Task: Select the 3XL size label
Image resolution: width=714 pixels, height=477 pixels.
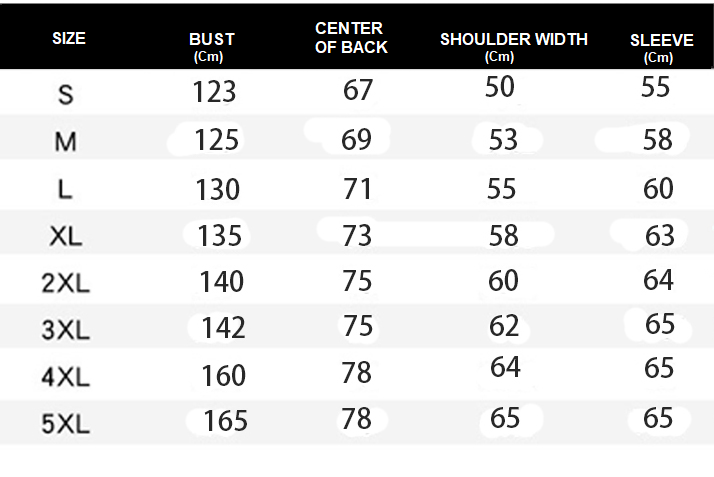Action: 66,329
